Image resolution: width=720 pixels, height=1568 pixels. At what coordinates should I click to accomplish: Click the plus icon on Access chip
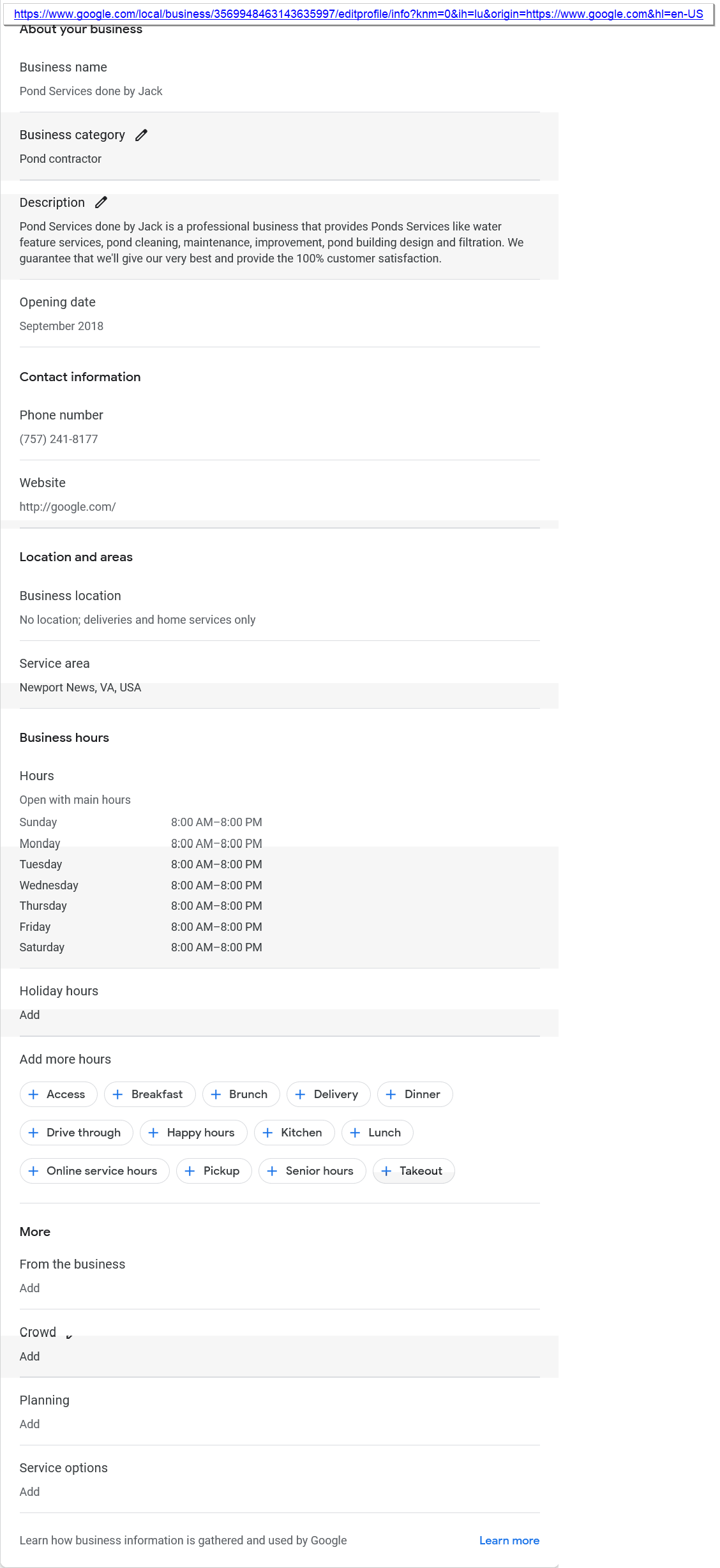34,1094
